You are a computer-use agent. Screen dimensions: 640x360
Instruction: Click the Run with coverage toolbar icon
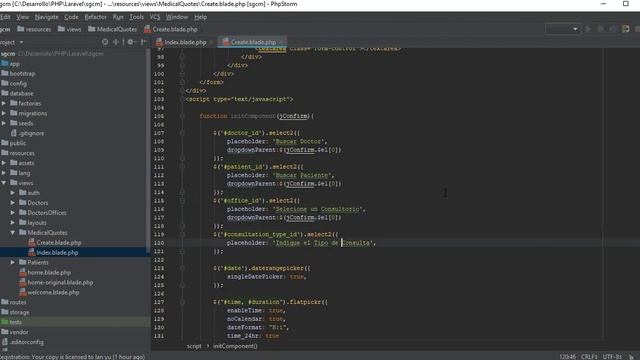pyautogui.click(x=613, y=29)
